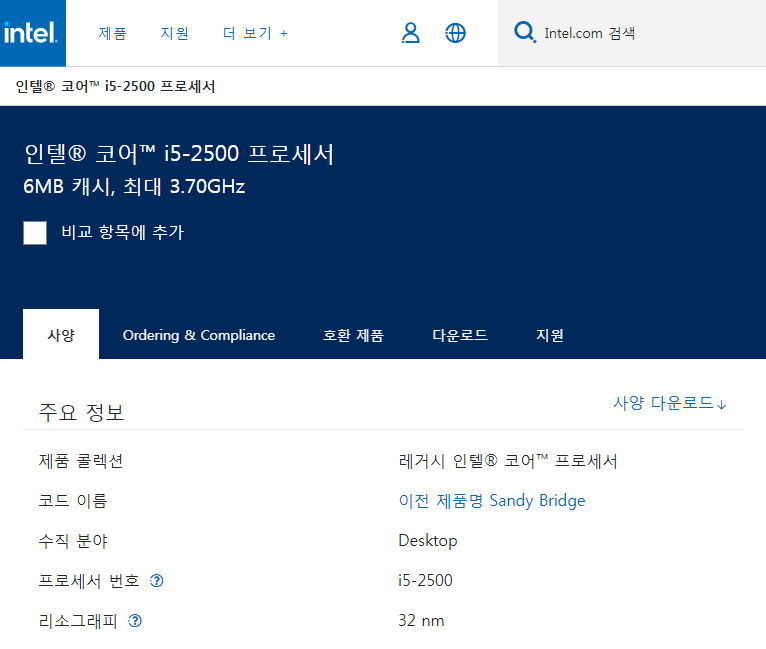Open 이전 제품명 Sandy Bridge link

pyautogui.click(x=492, y=501)
